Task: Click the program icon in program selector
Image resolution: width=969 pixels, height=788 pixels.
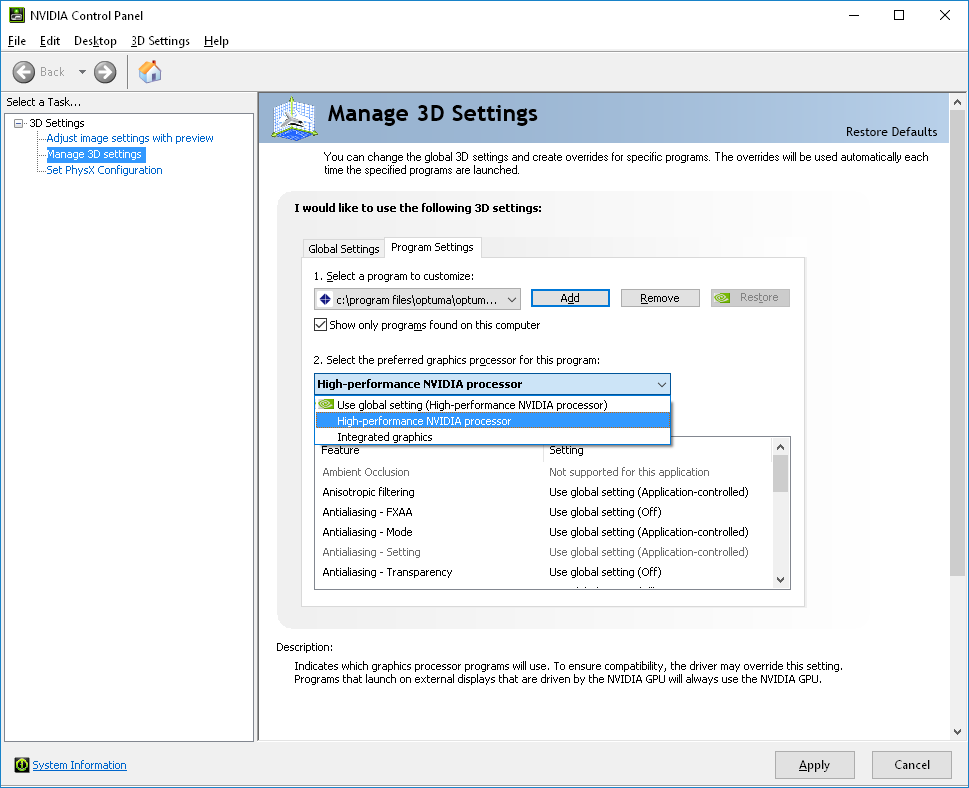Action: click(325, 300)
